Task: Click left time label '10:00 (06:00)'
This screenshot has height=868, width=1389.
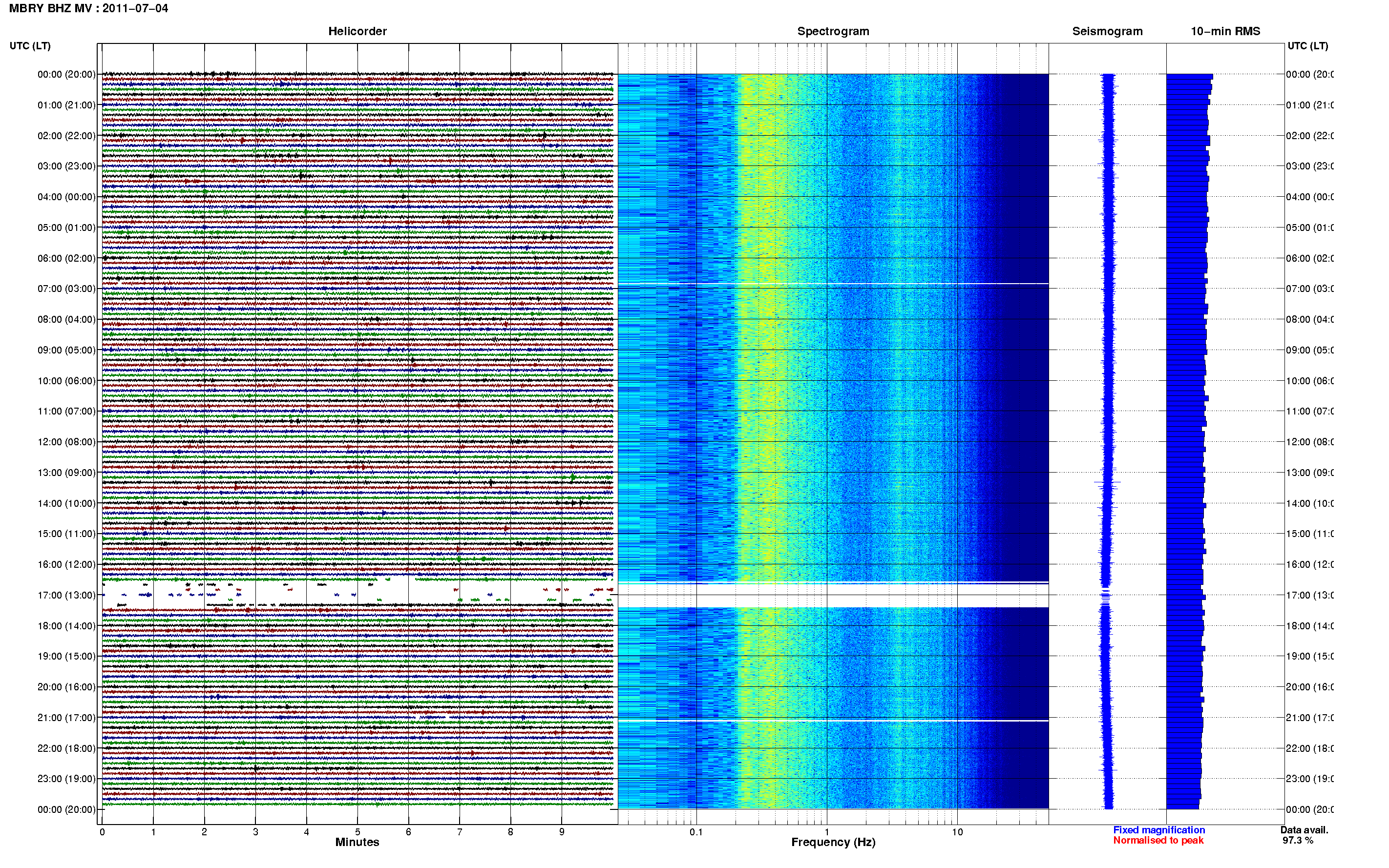Action: click(x=66, y=381)
